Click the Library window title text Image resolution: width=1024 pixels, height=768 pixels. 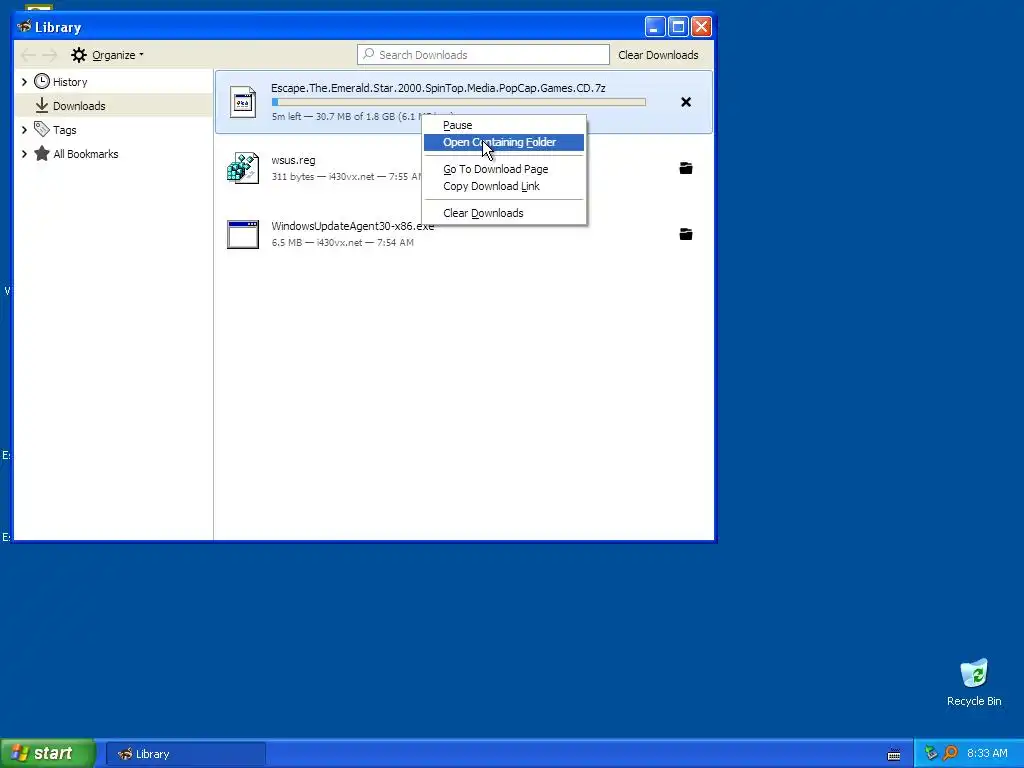[57, 27]
